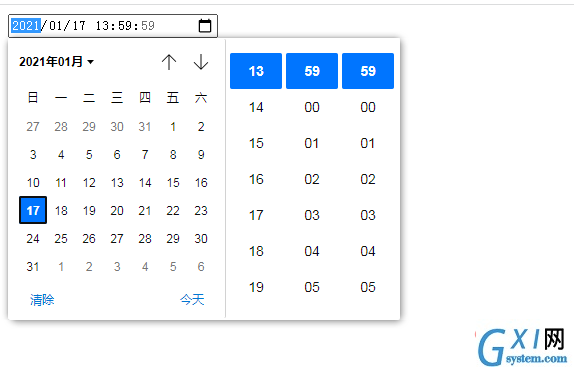The image size is (574, 367).
Task: Go to previous month with up arrow
Action: pos(169,62)
